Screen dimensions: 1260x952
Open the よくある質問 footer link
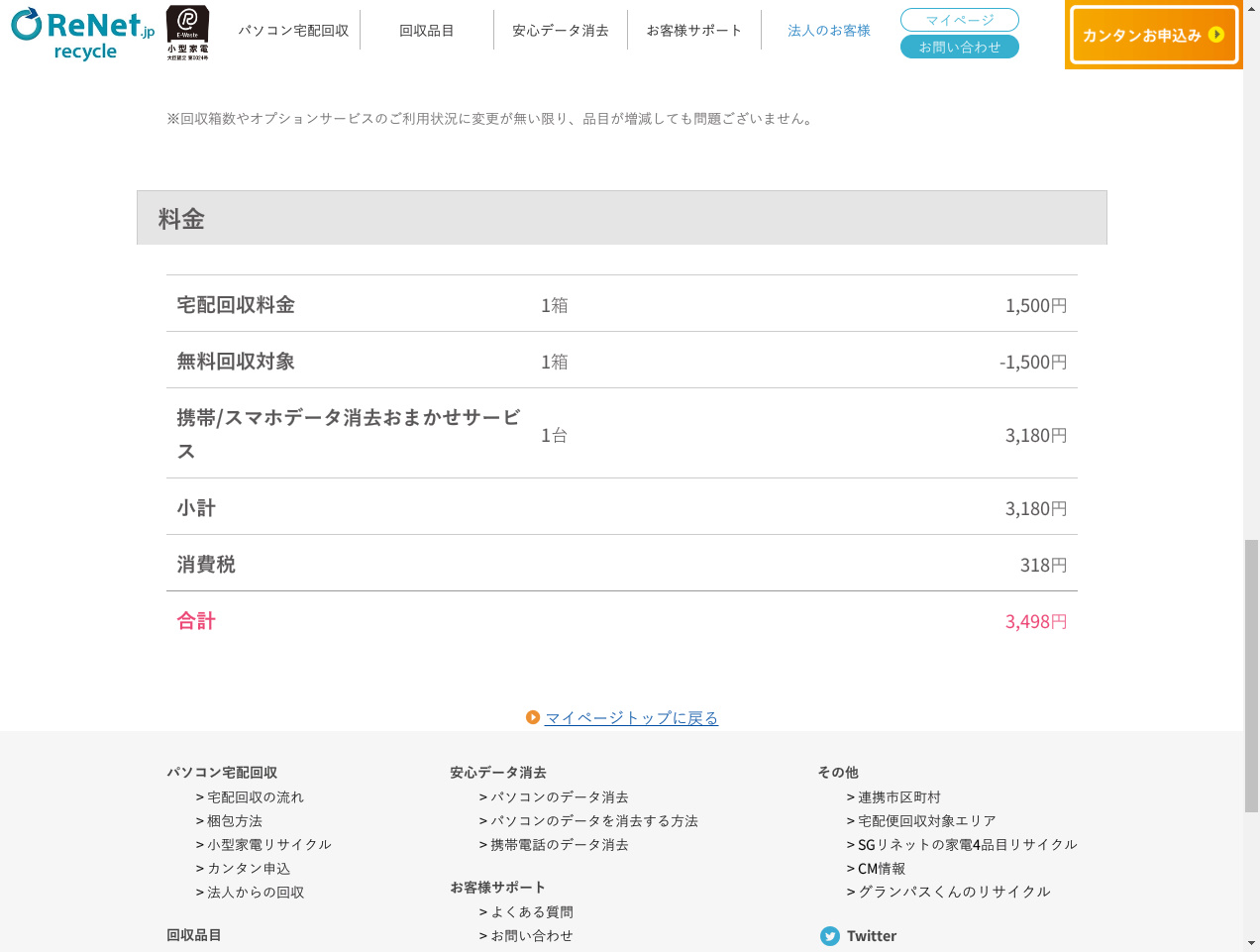pyautogui.click(x=532, y=912)
